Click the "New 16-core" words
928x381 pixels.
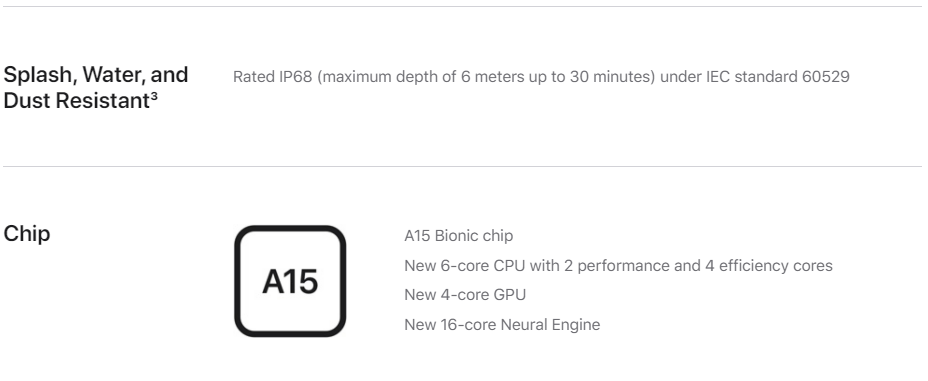450,325
